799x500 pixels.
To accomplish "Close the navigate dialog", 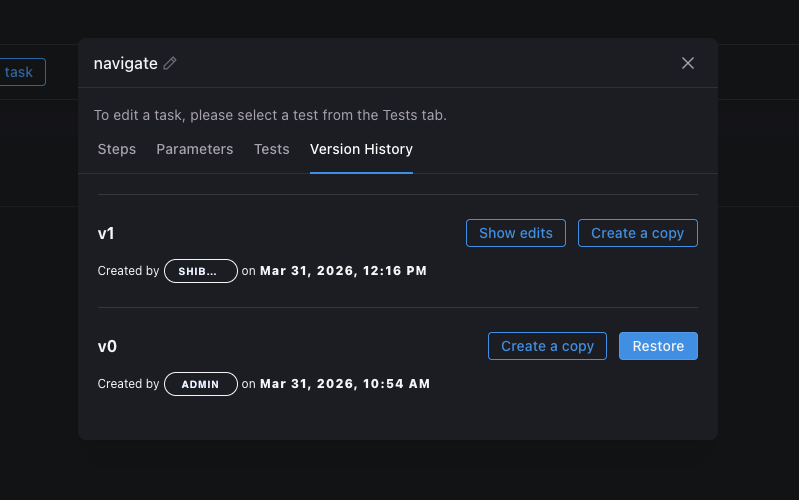I will (x=687, y=63).
